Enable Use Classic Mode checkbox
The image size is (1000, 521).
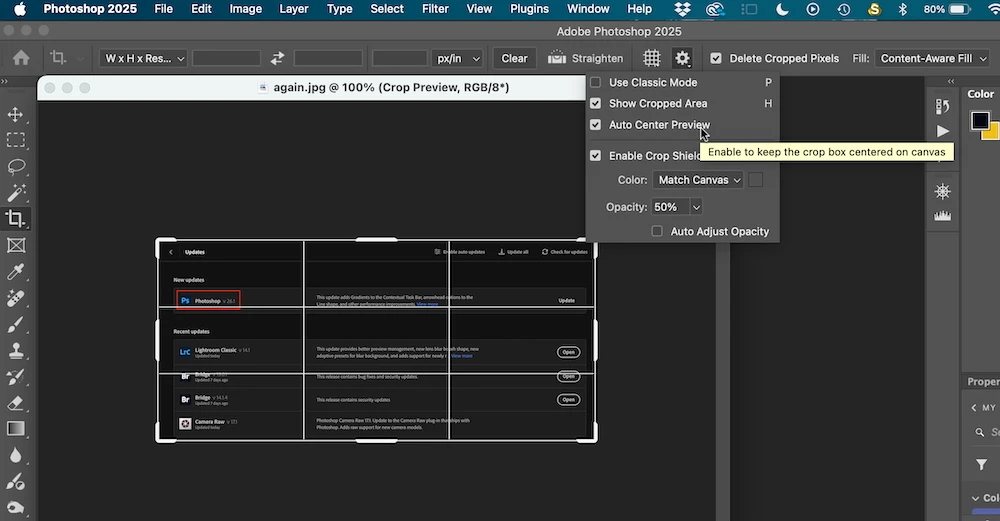tap(595, 82)
